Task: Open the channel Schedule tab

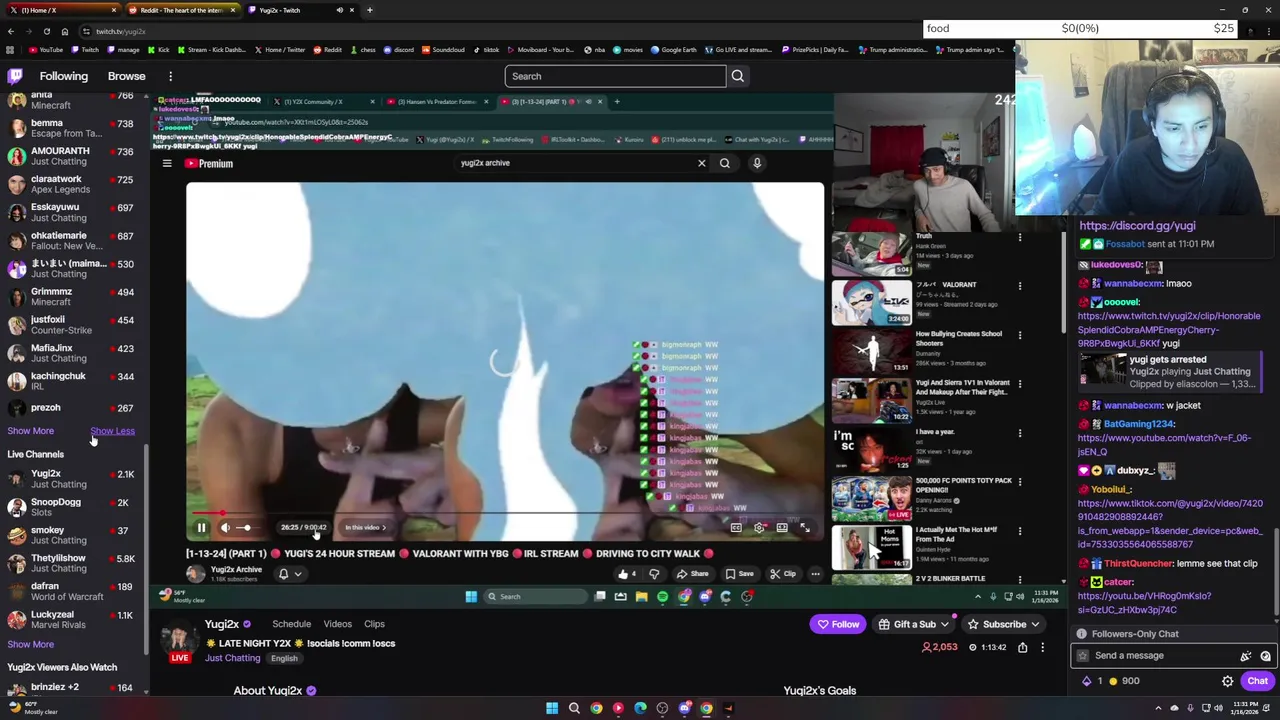Action: tap(291, 624)
